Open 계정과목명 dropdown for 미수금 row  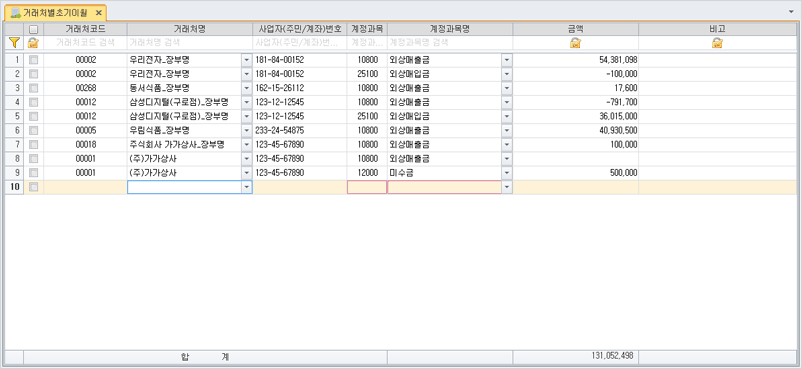[x=507, y=172]
